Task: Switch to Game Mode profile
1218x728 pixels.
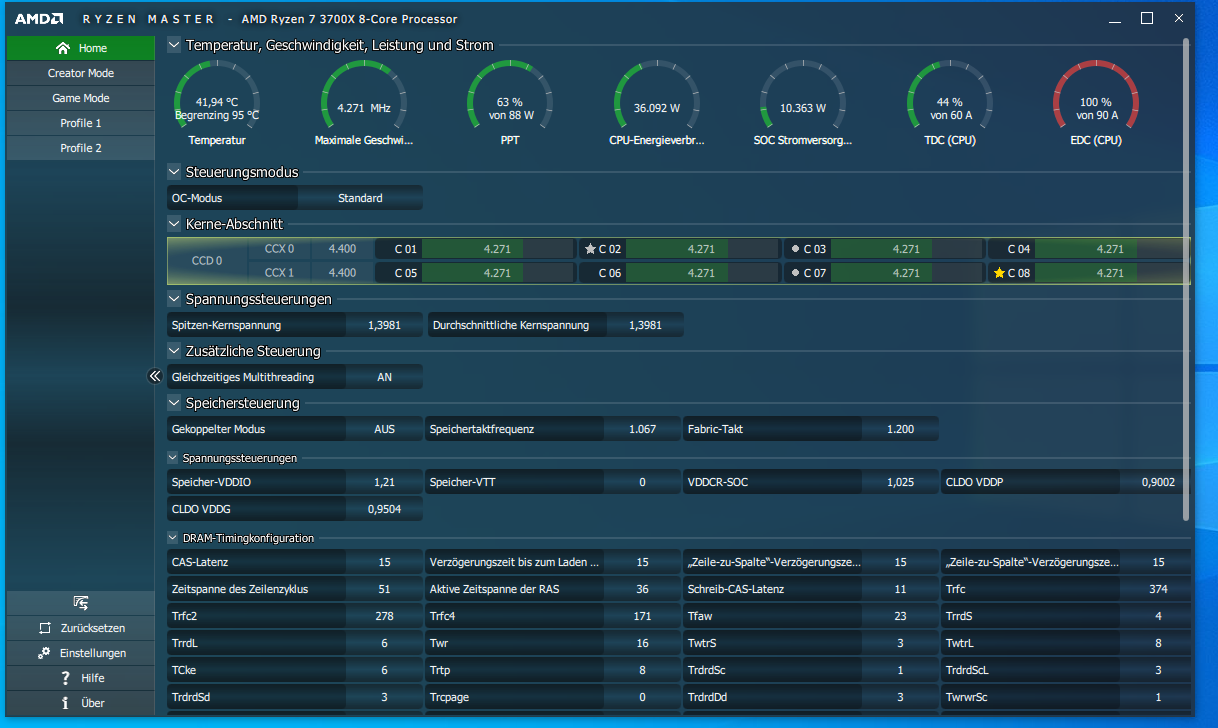Action: click(81, 98)
